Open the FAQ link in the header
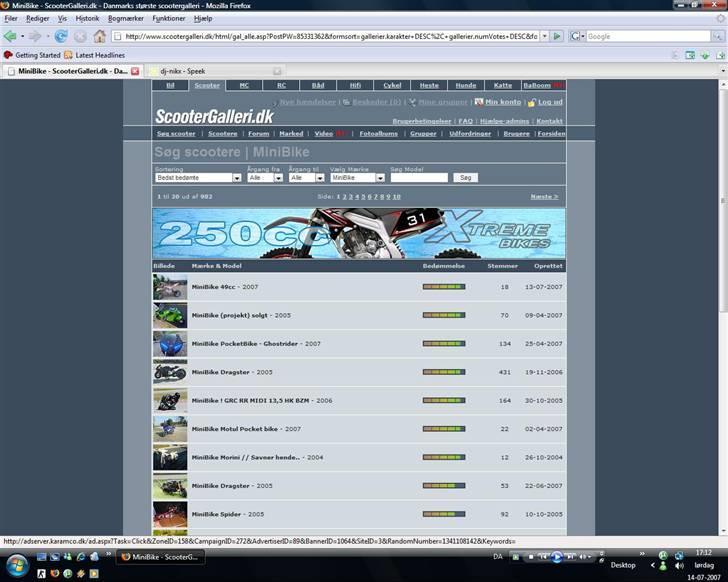The width and height of the screenshot is (728, 582). point(466,121)
